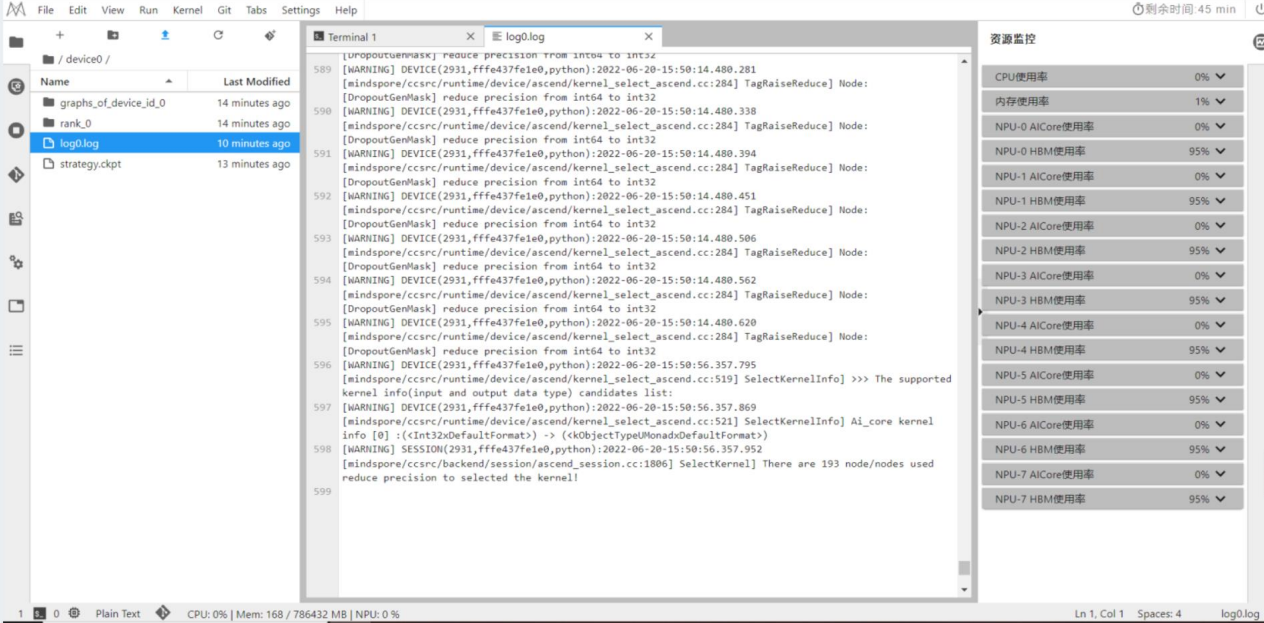Click the new folder icon
The width and height of the screenshot is (1264, 623).
click(113, 35)
